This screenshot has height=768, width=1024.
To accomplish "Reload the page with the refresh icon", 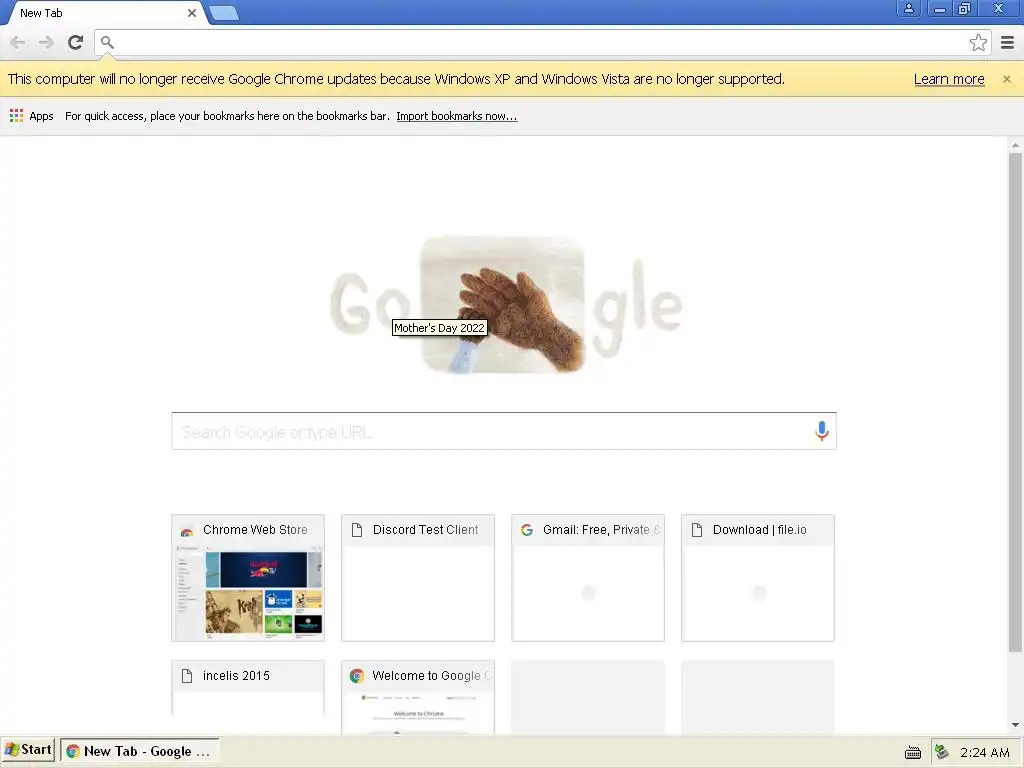I will pos(76,42).
